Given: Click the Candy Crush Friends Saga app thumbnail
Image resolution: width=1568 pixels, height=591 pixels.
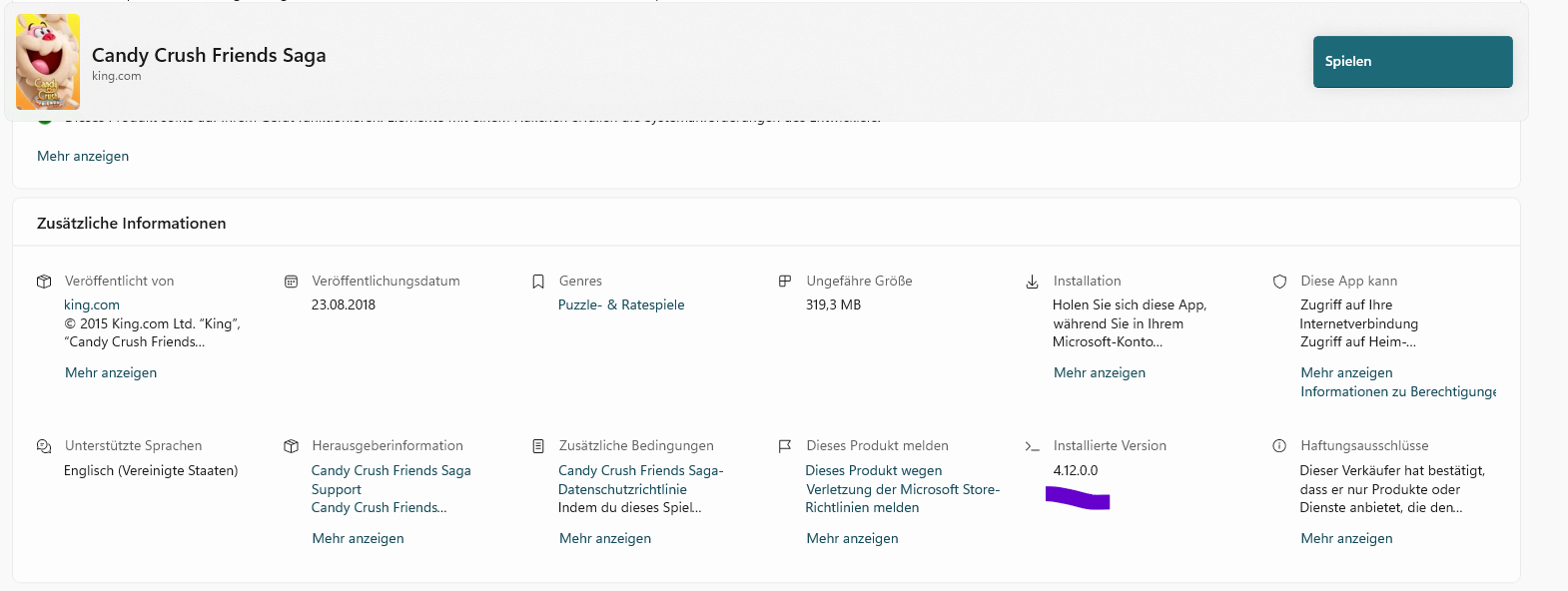Looking at the screenshot, I should click(x=48, y=62).
